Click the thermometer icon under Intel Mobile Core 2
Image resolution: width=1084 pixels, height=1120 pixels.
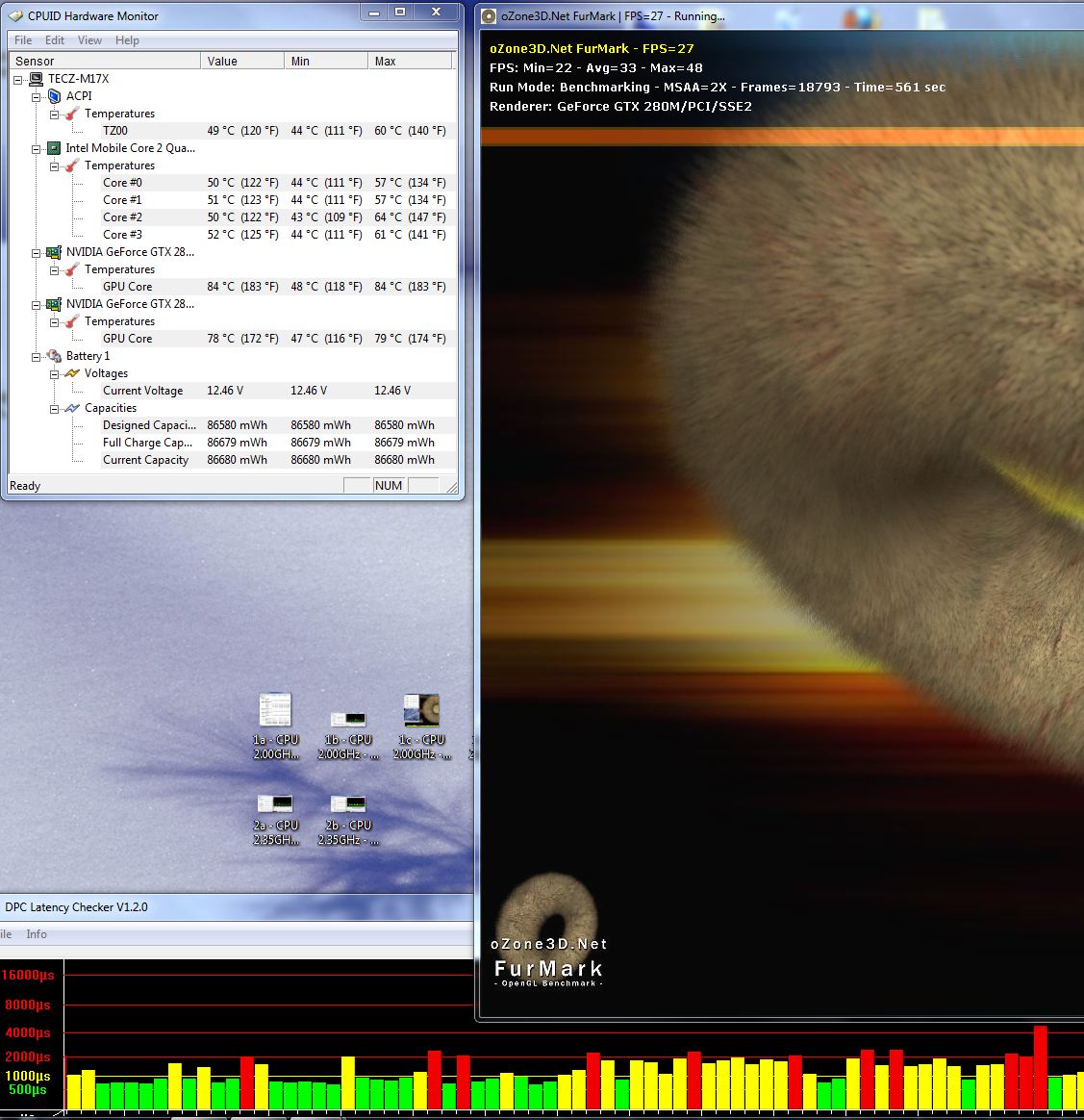(x=72, y=165)
